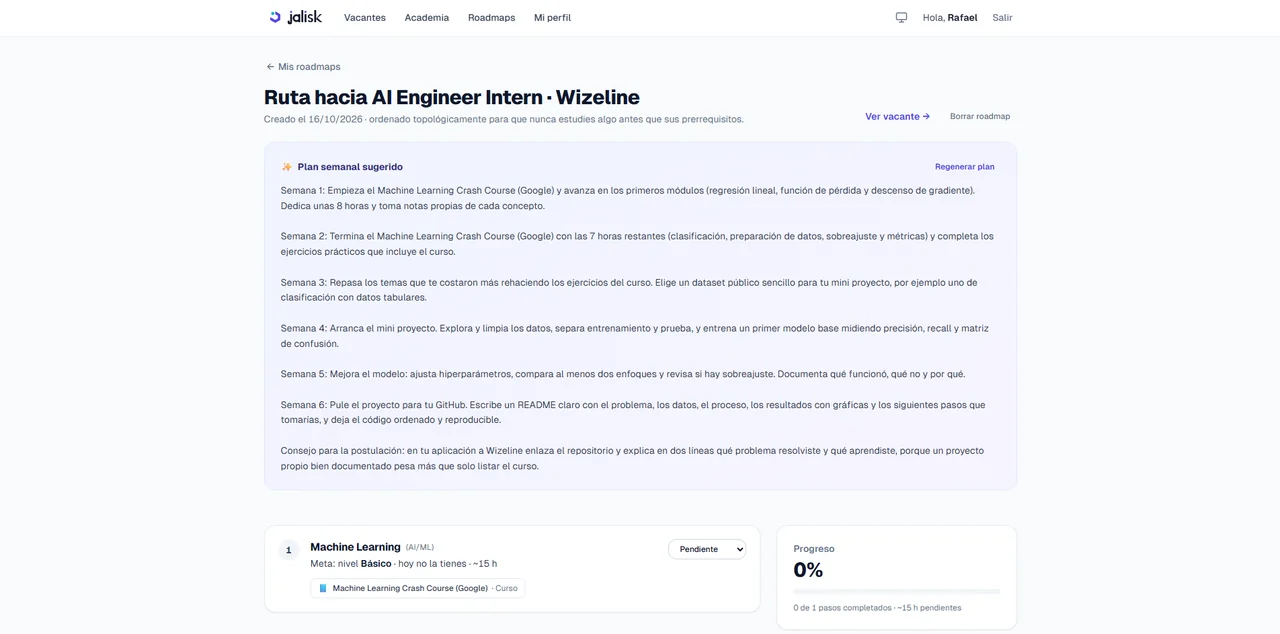Image resolution: width=1280 pixels, height=634 pixels.
Task: Click the Progreso progress bar
Action: point(896,592)
